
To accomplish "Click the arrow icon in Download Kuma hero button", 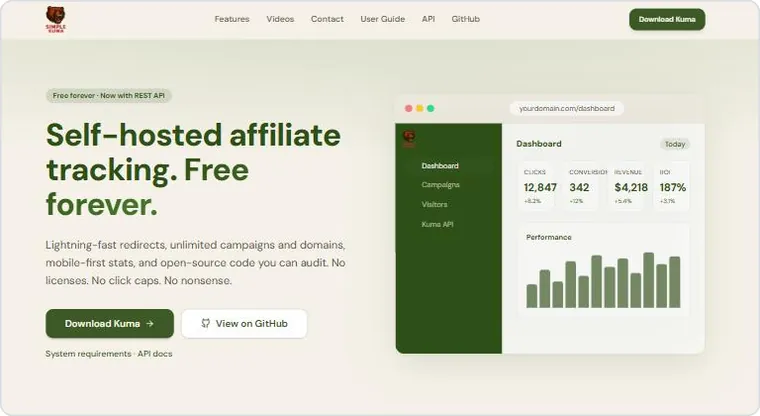I will coord(150,323).
